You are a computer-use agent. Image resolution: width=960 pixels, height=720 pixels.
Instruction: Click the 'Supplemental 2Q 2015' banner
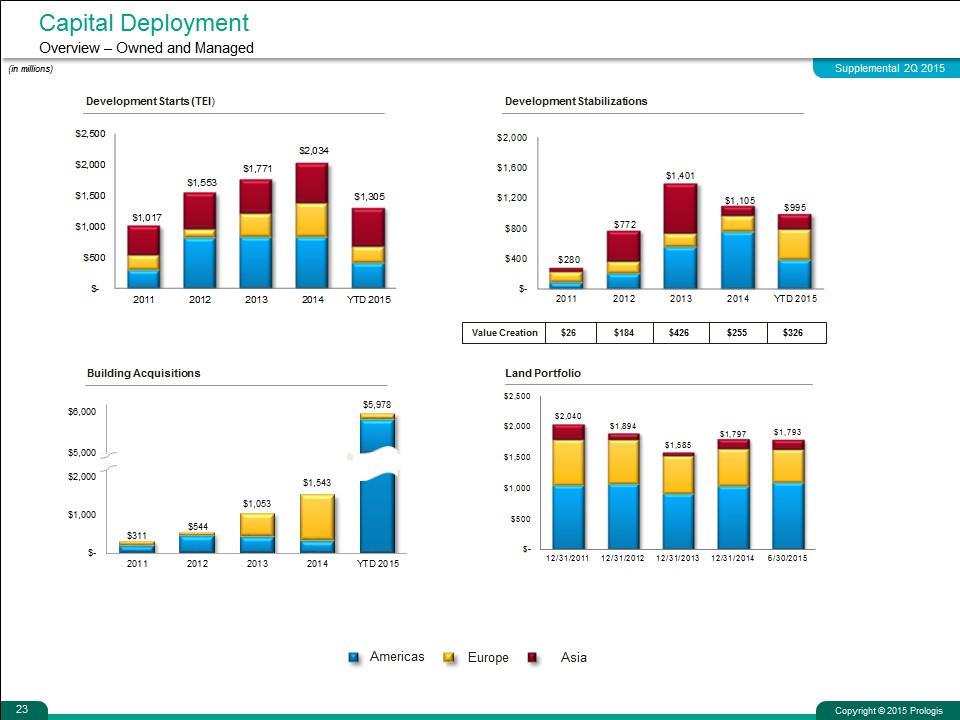click(889, 69)
